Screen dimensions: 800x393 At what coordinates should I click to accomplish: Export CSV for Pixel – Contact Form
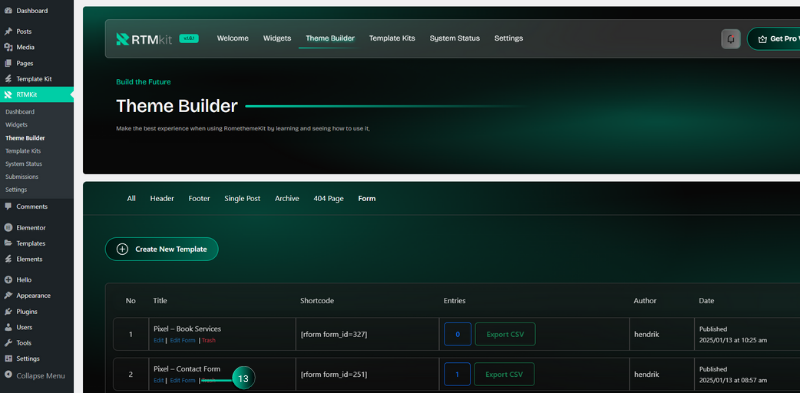pos(504,374)
